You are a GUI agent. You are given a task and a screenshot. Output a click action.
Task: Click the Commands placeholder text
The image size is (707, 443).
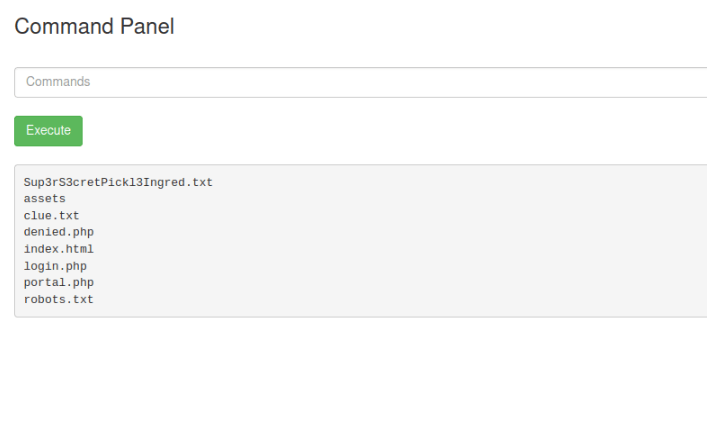tap(58, 82)
